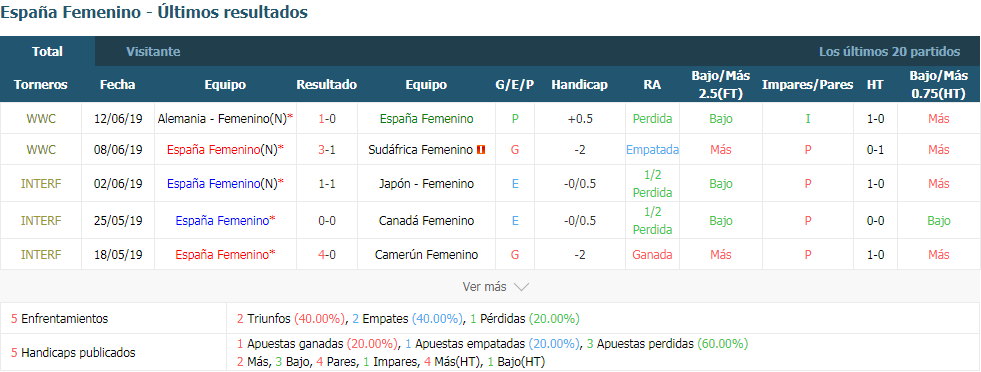This screenshot has width=981, height=372.
Task: Click the red card icon beside Sudáfrica Femenino
Action: pos(482,150)
